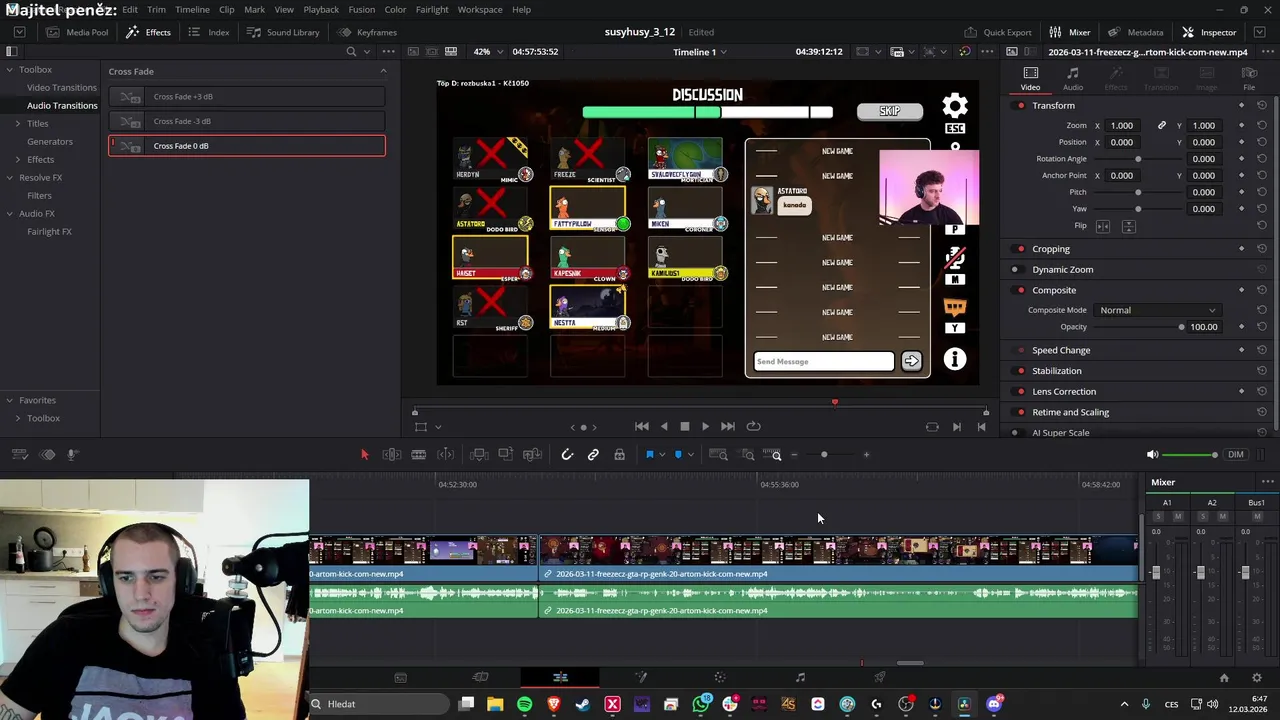Expand the Effects item in Toolbox
1280x720 pixels.
pyautogui.click(x=17, y=159)
